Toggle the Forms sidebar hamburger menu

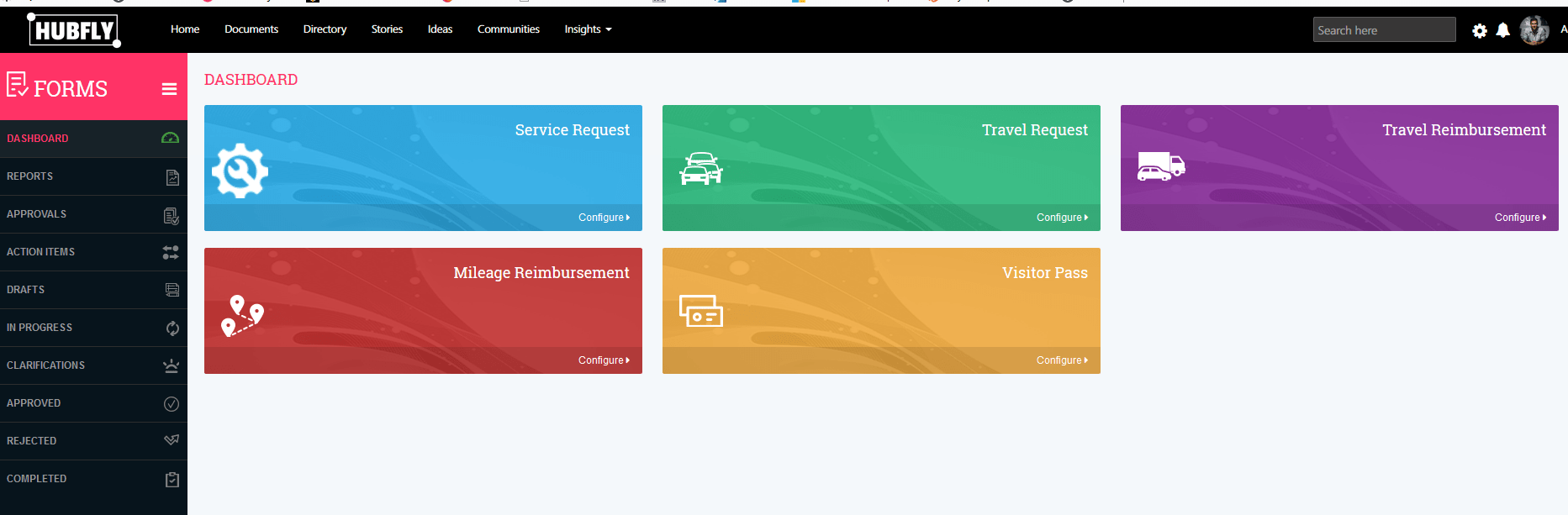170,89
